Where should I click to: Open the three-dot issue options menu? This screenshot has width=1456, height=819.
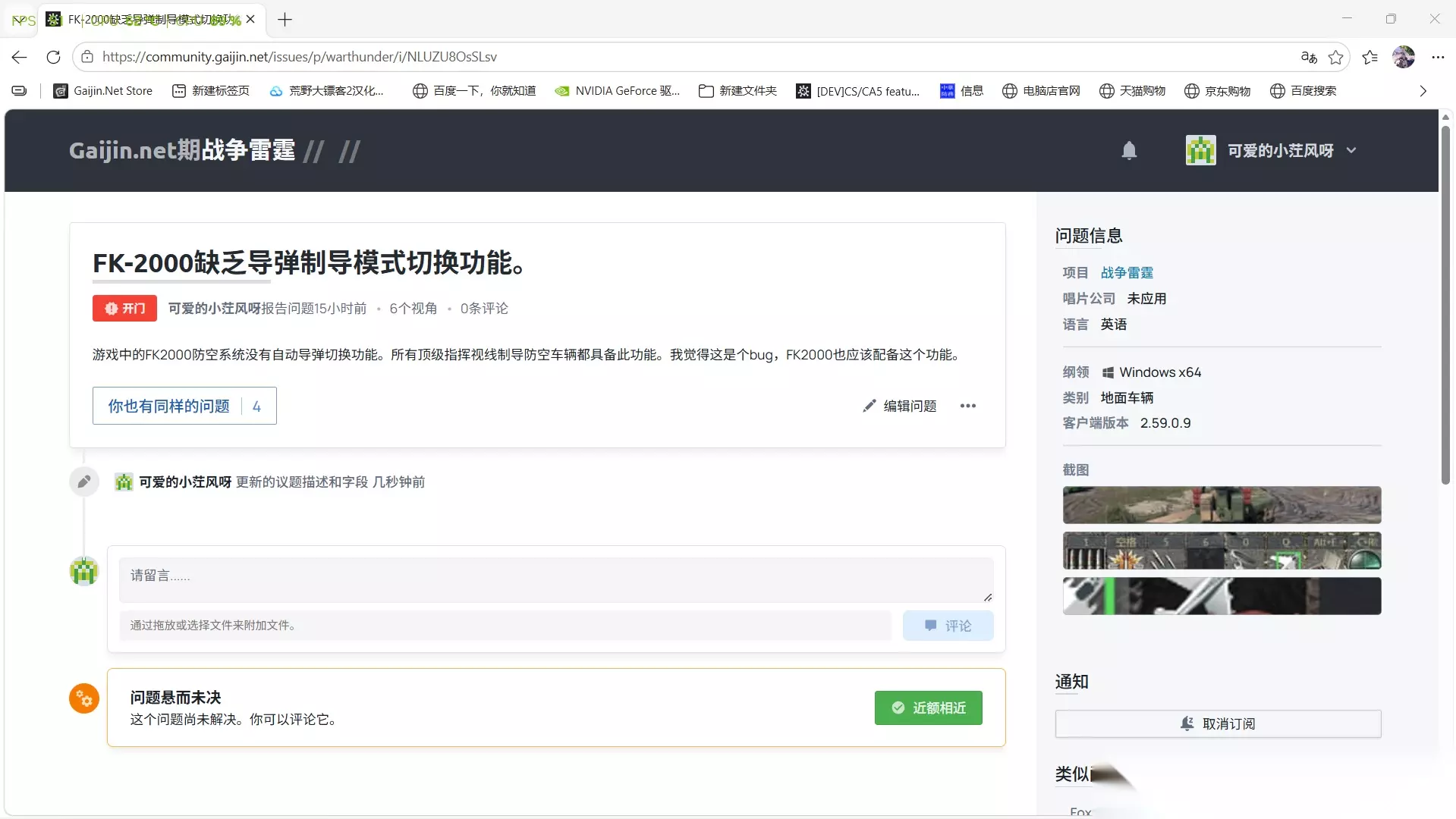tap(968, 406)
